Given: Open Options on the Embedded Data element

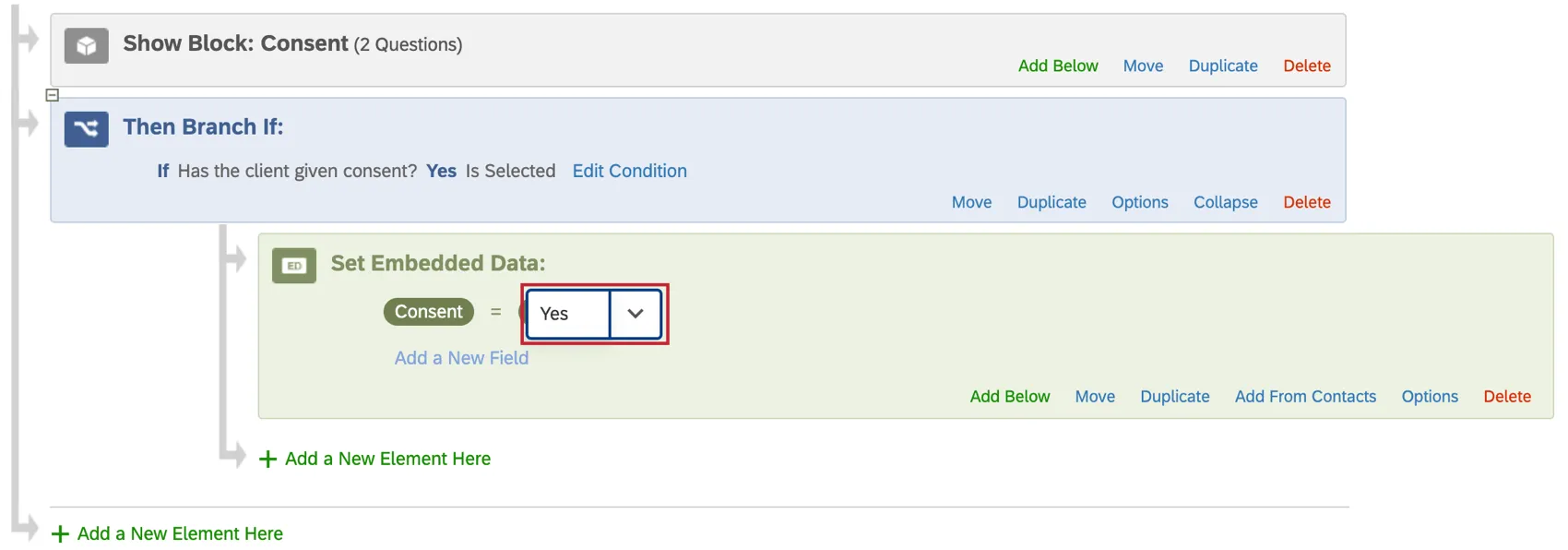Looking at the screenshot, I should tap(1430, 396).
